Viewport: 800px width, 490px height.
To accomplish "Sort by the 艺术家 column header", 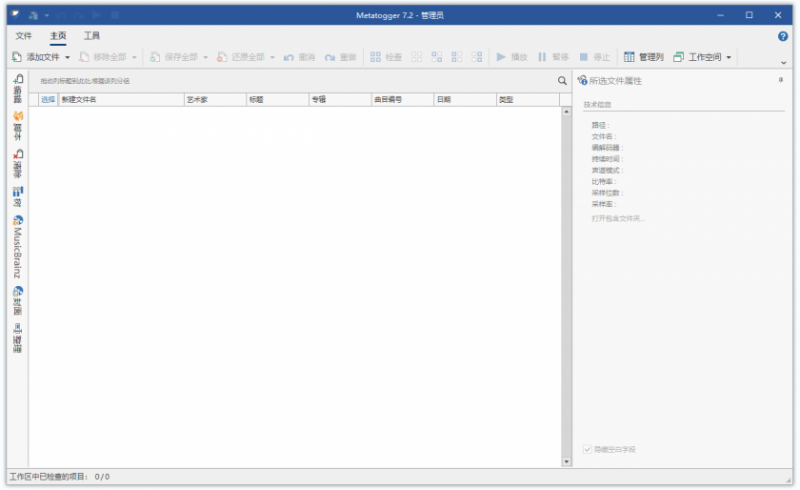I will [x=215, y=100].
